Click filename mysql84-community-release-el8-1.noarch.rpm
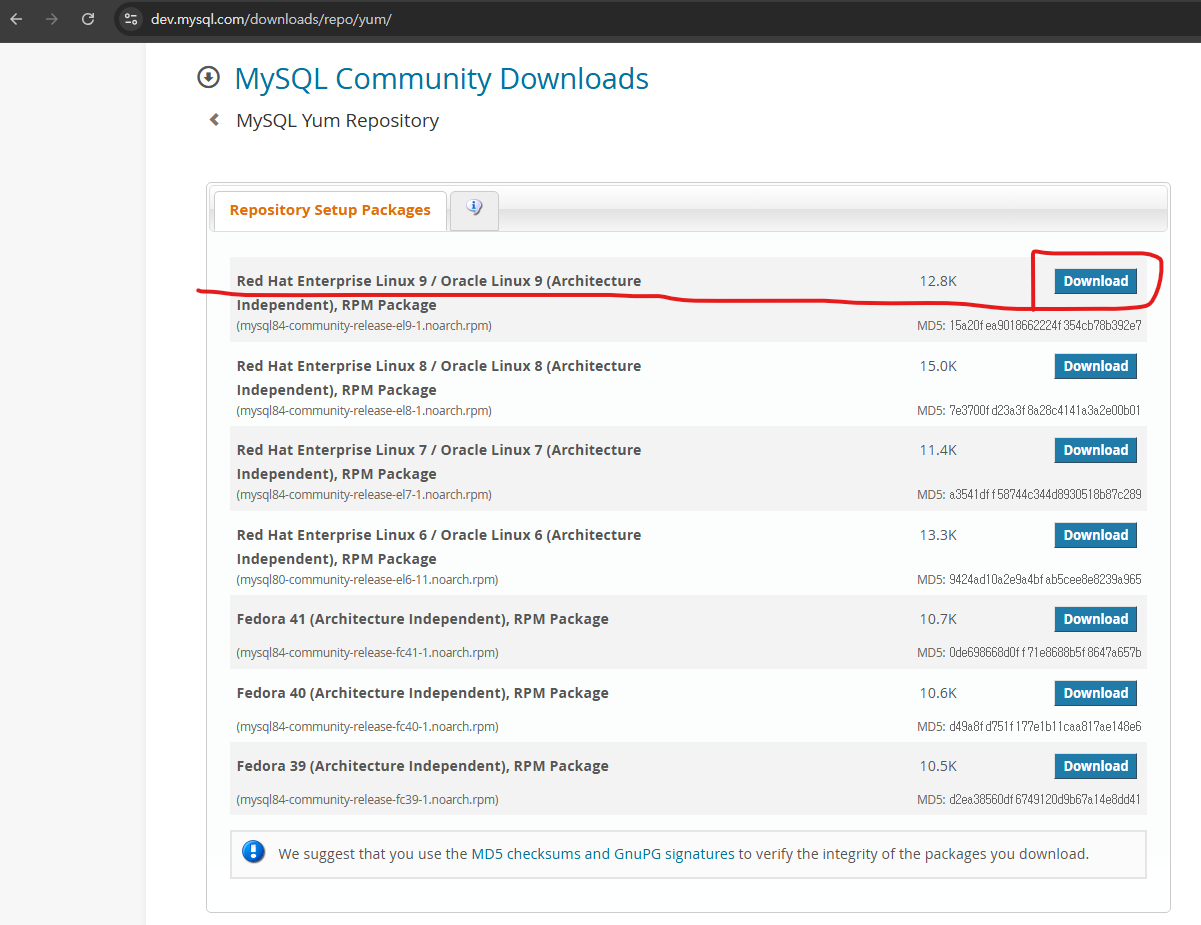The height and width of the screenshot is (925, 1201). (364, 411)
